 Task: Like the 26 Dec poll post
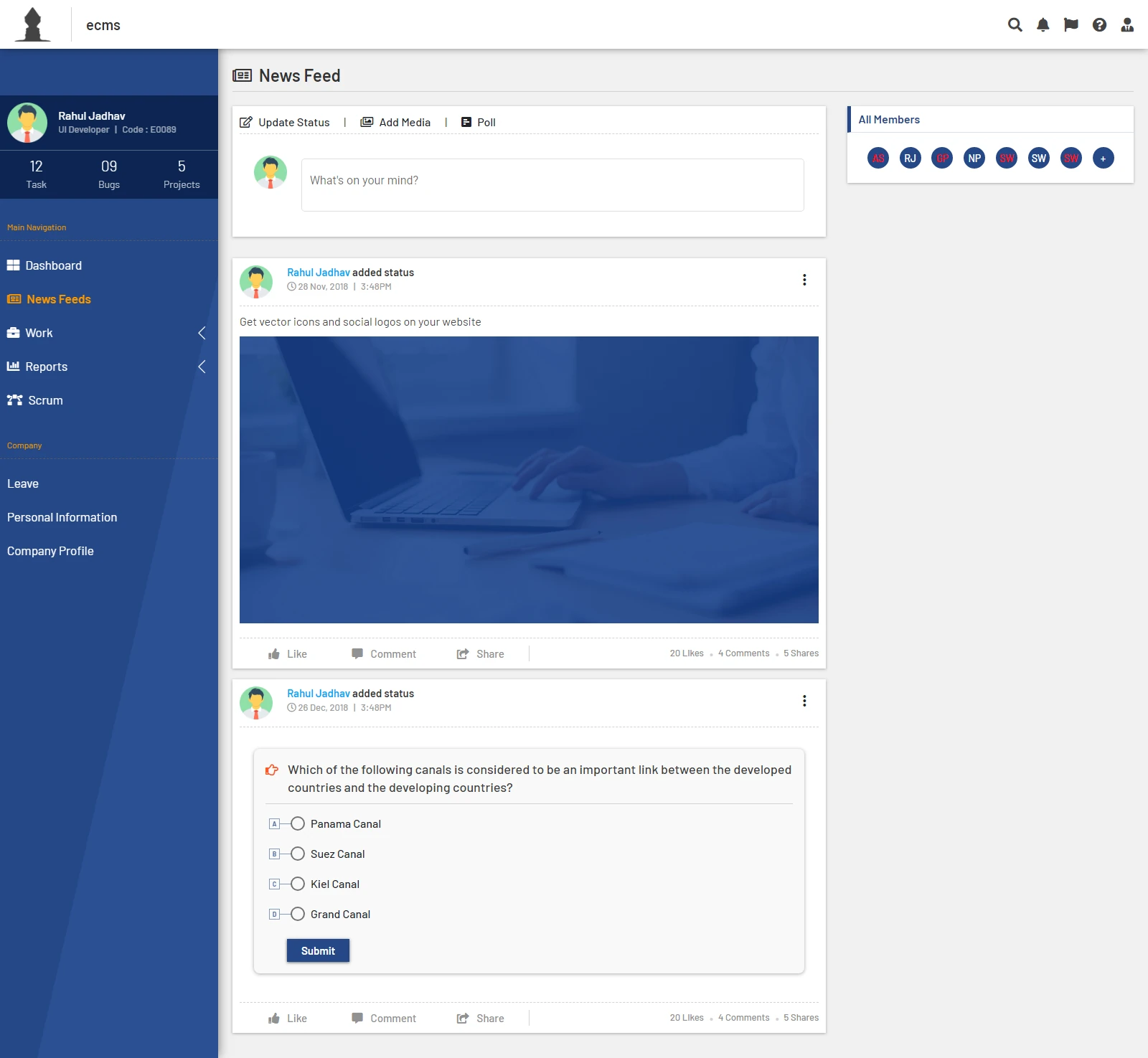pos(287,1019)
